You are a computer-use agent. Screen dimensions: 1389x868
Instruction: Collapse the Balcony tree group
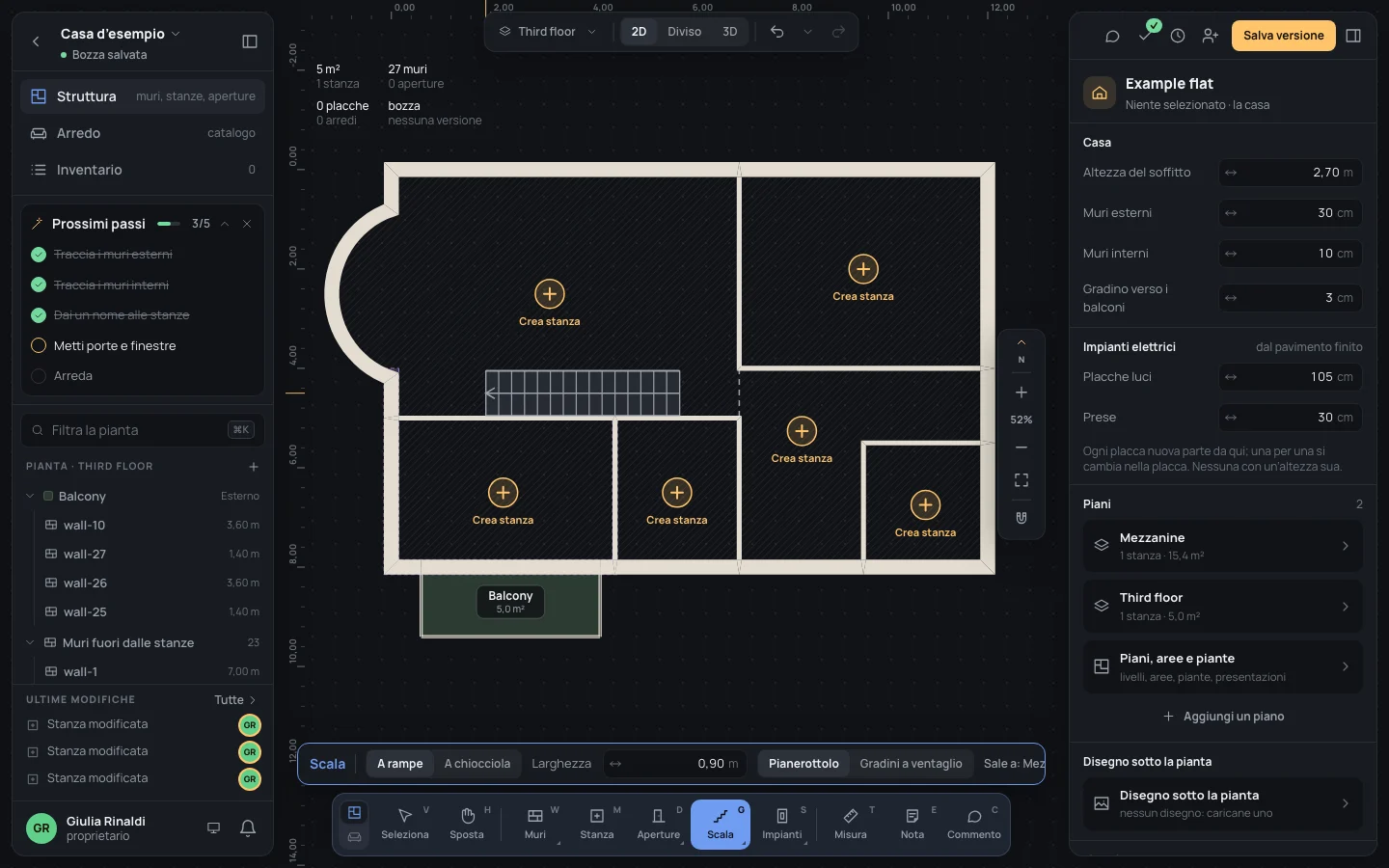30,497
